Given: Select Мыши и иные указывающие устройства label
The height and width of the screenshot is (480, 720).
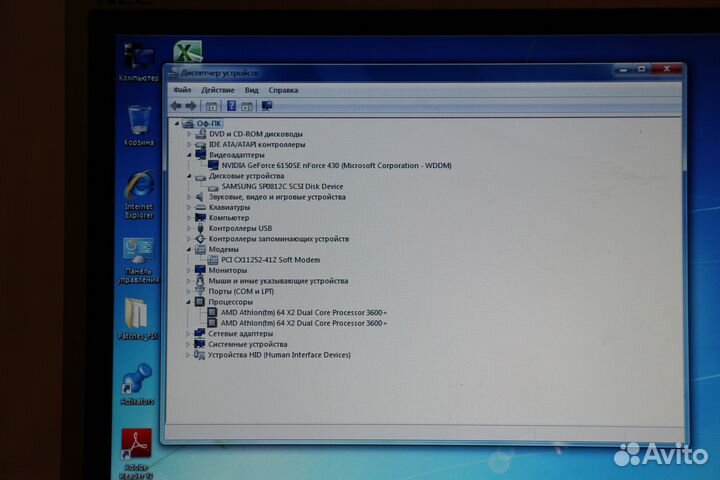Looking at the screenshot, I should (x=278, y=281).
